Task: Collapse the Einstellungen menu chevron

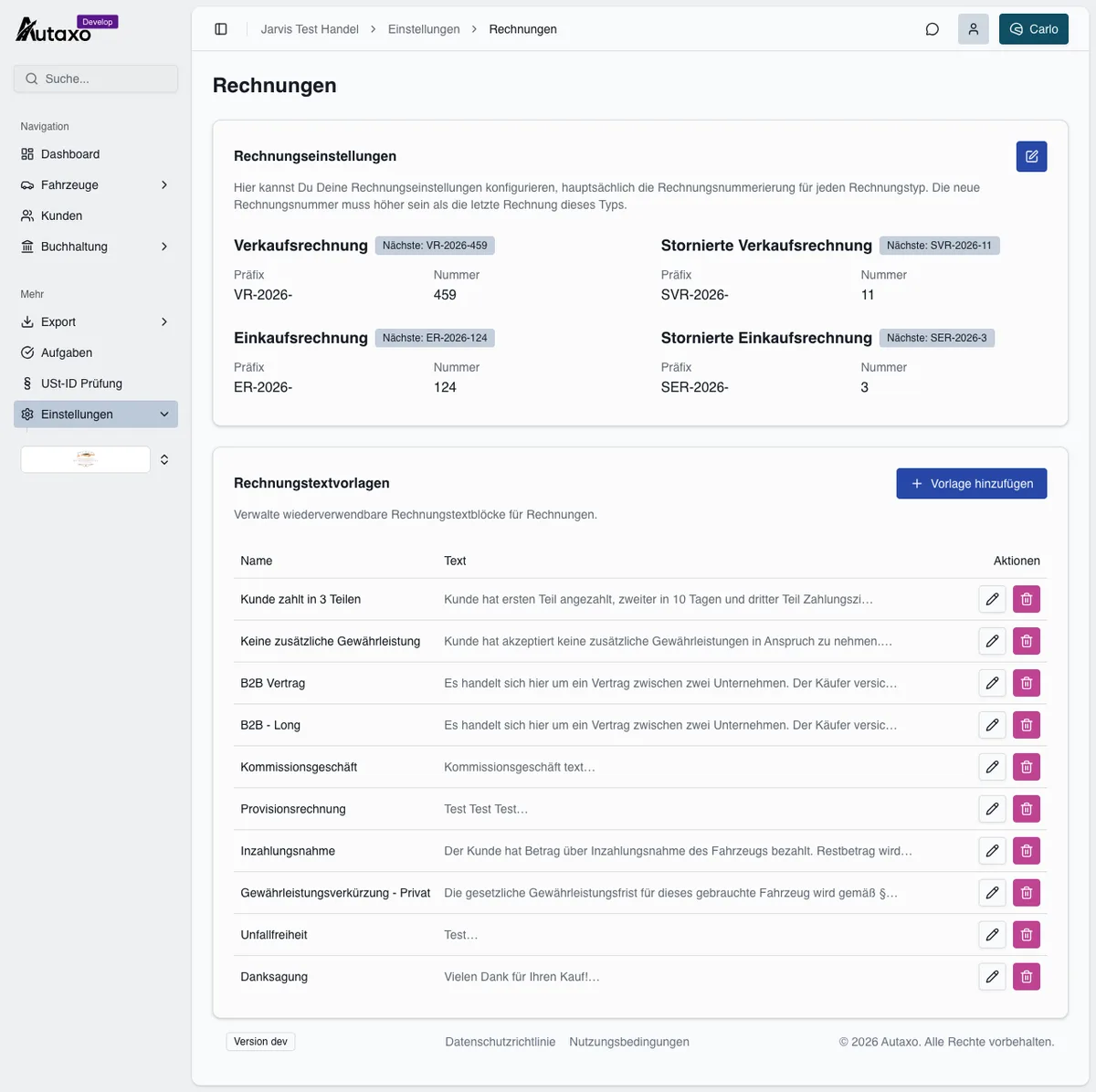Action: tap(164, 415)
